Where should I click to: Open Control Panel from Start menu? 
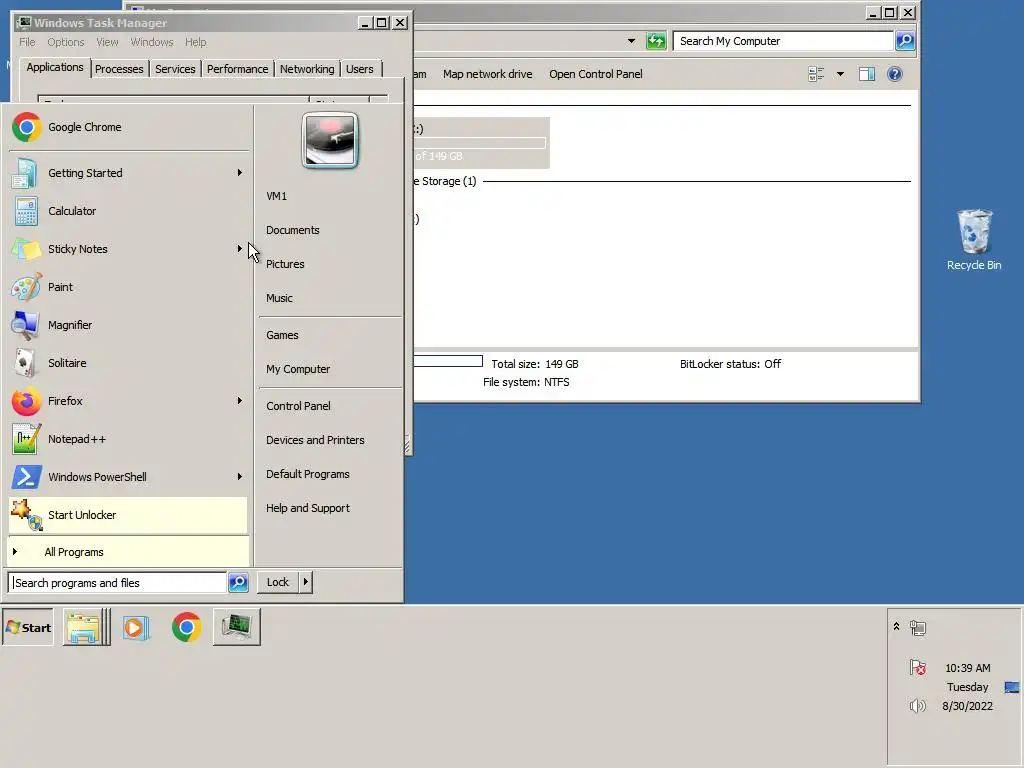[298, 406]
